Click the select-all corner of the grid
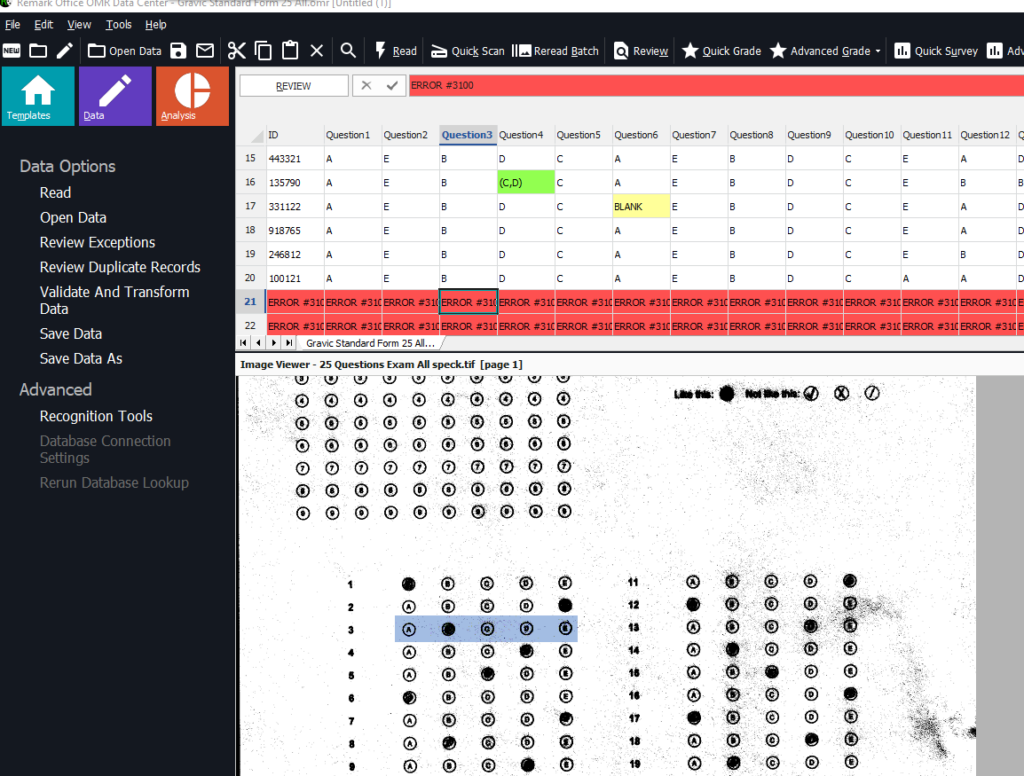Screen dimensions: 1024x776 (x=250, y=135)
